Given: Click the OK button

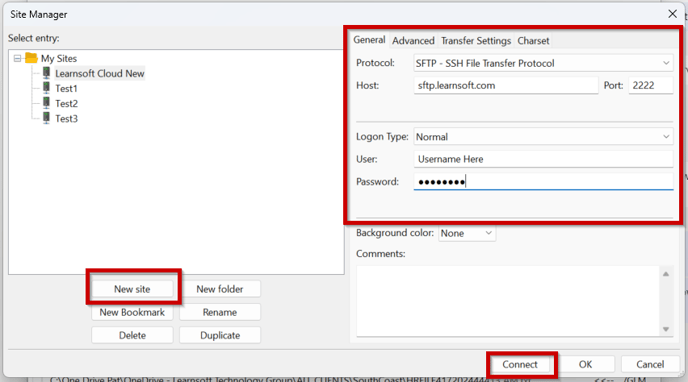Looking at the screenshot, I should (585, 364).
